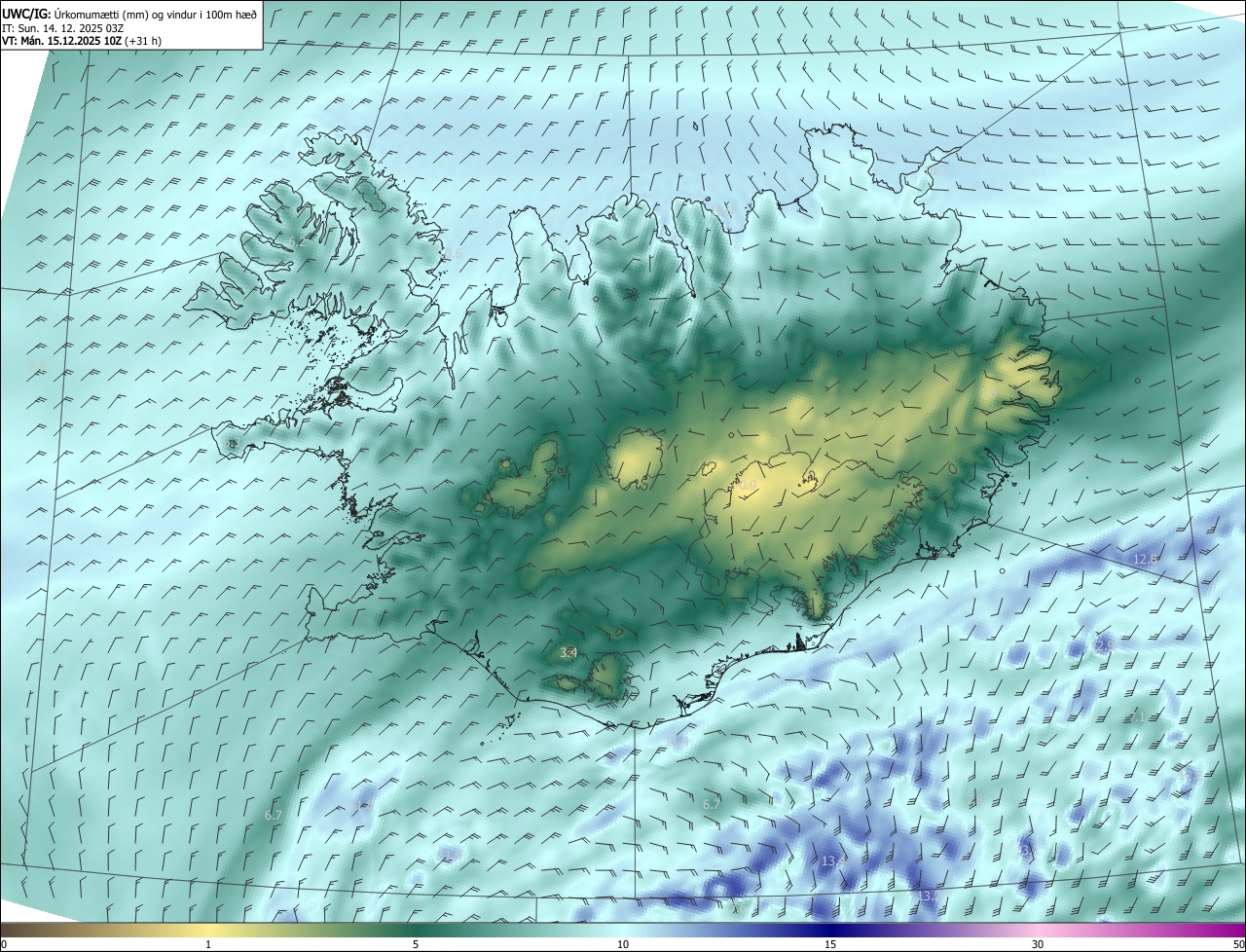Click the yellow color bar segment above '1'

click(208, 930)
